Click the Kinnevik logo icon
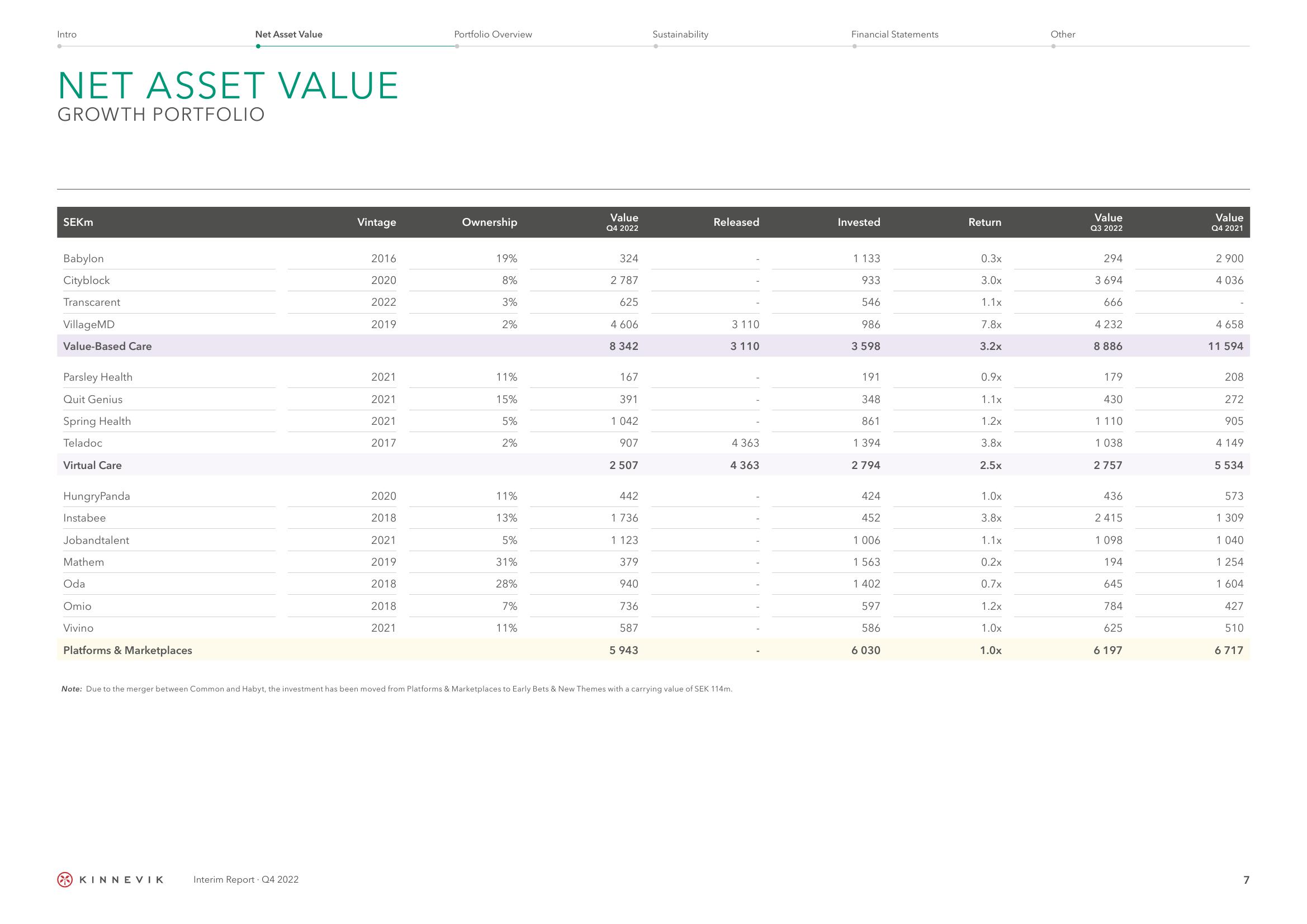This screenshot has height=924, width=1307. [65, 880]
